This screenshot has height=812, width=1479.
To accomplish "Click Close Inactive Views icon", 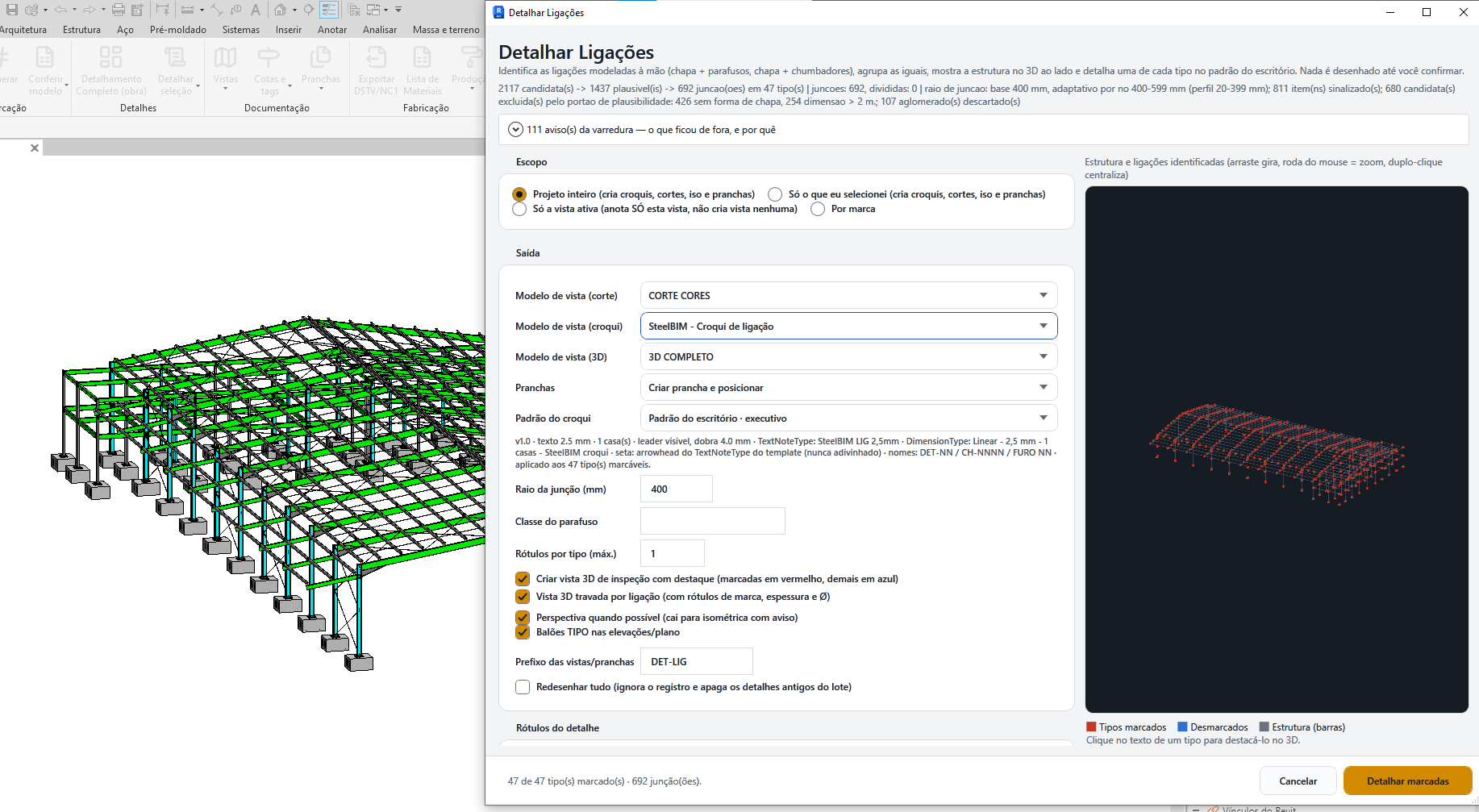I will click(354, 10).
